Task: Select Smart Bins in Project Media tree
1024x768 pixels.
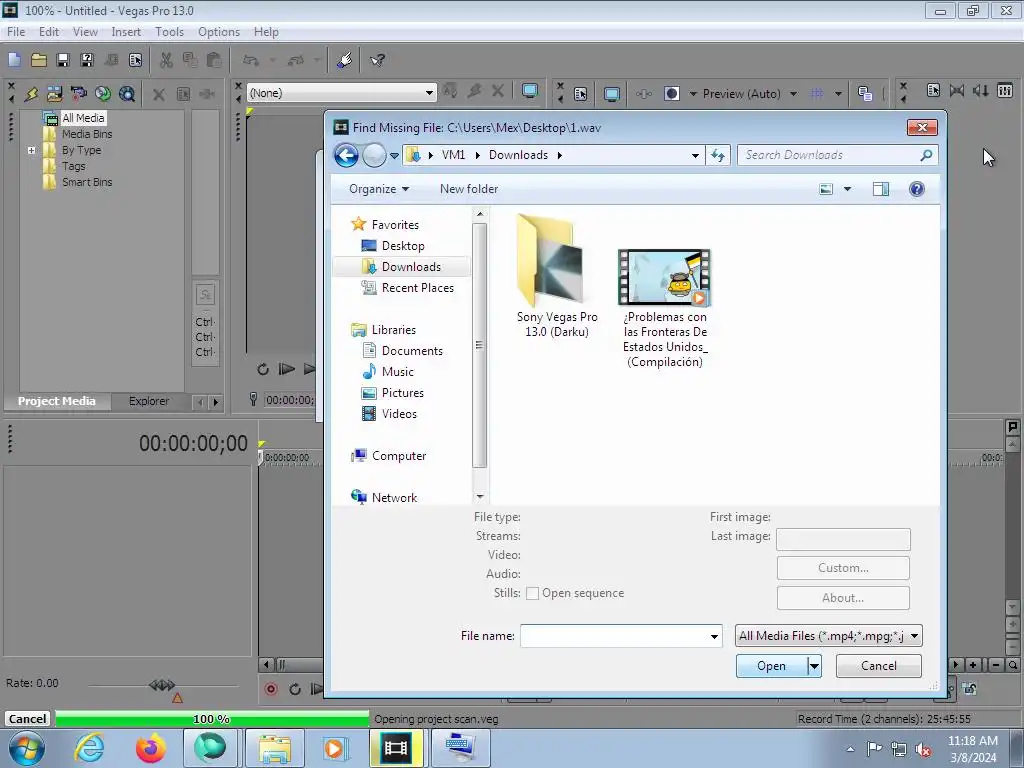Action: coord(87,182)
